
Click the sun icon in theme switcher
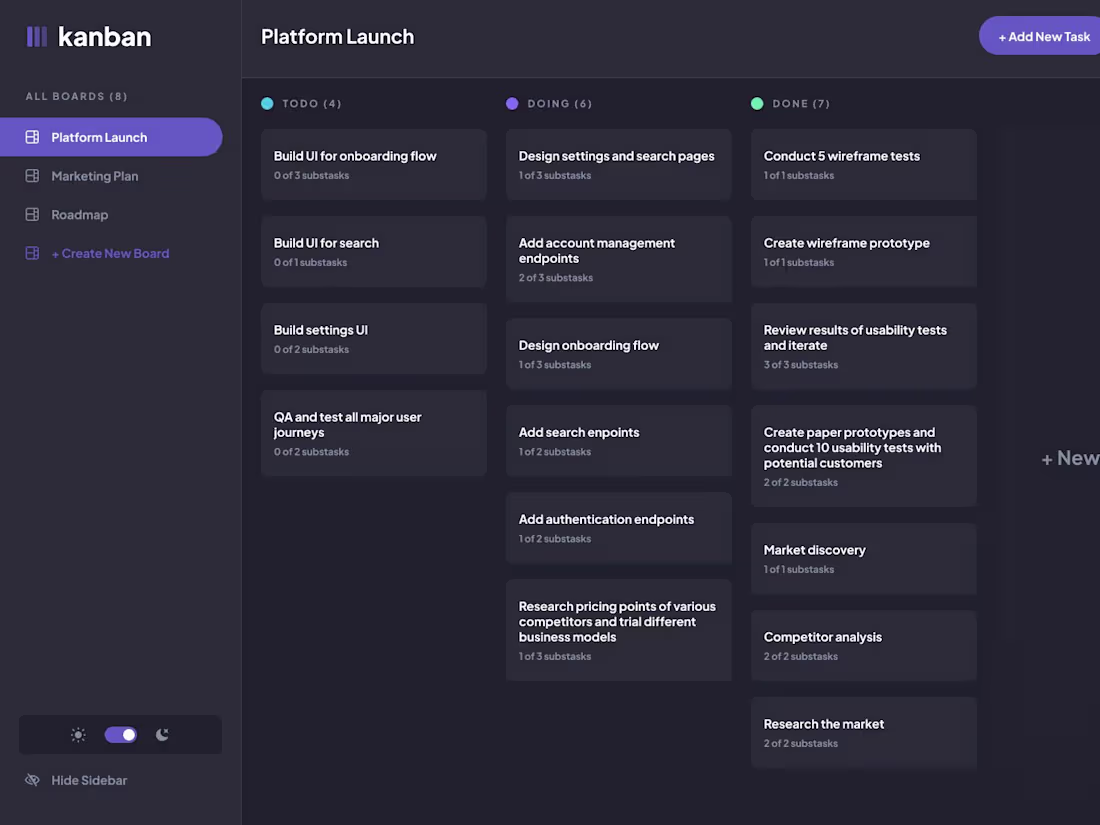(78, 734)
